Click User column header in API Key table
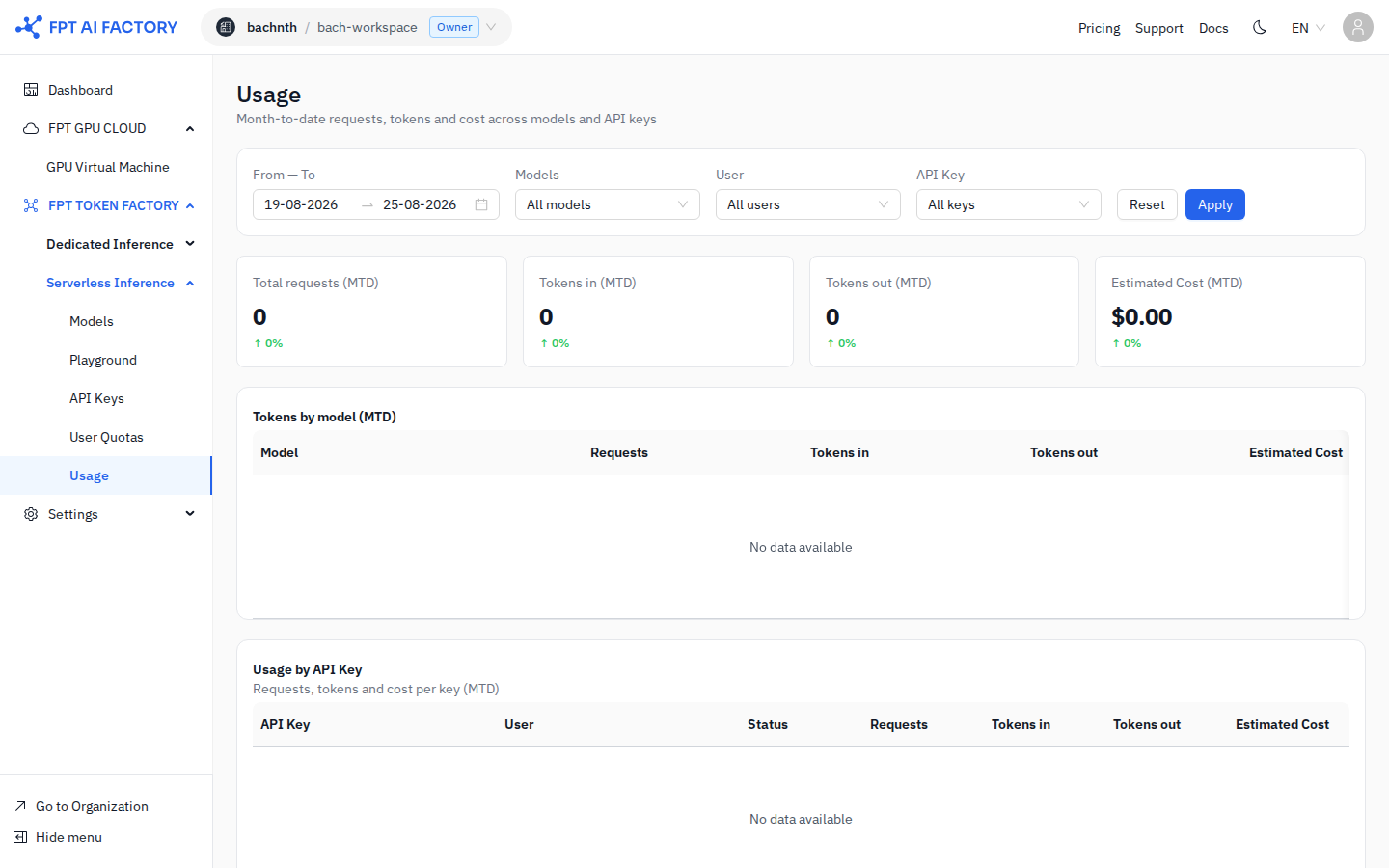The width and height of the screenshot is (1389, 868). pyautogui.click(x=519, y=724)
